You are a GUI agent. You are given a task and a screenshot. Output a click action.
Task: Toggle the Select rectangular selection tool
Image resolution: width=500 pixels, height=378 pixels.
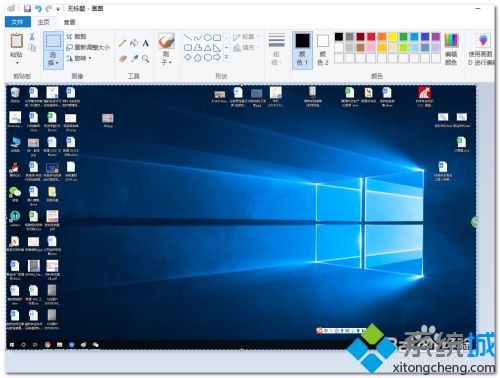[53, 42]
